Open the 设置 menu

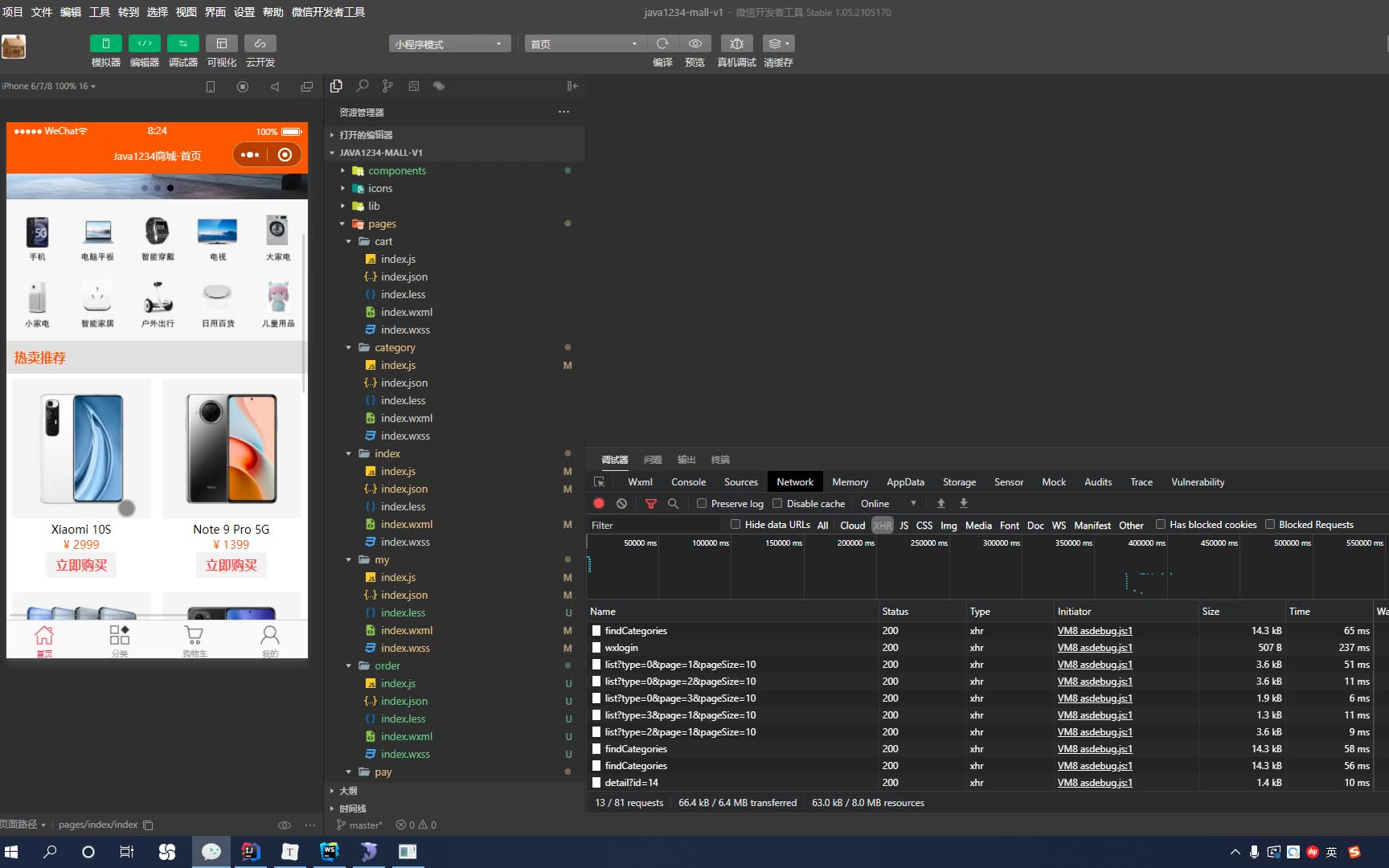244,12
